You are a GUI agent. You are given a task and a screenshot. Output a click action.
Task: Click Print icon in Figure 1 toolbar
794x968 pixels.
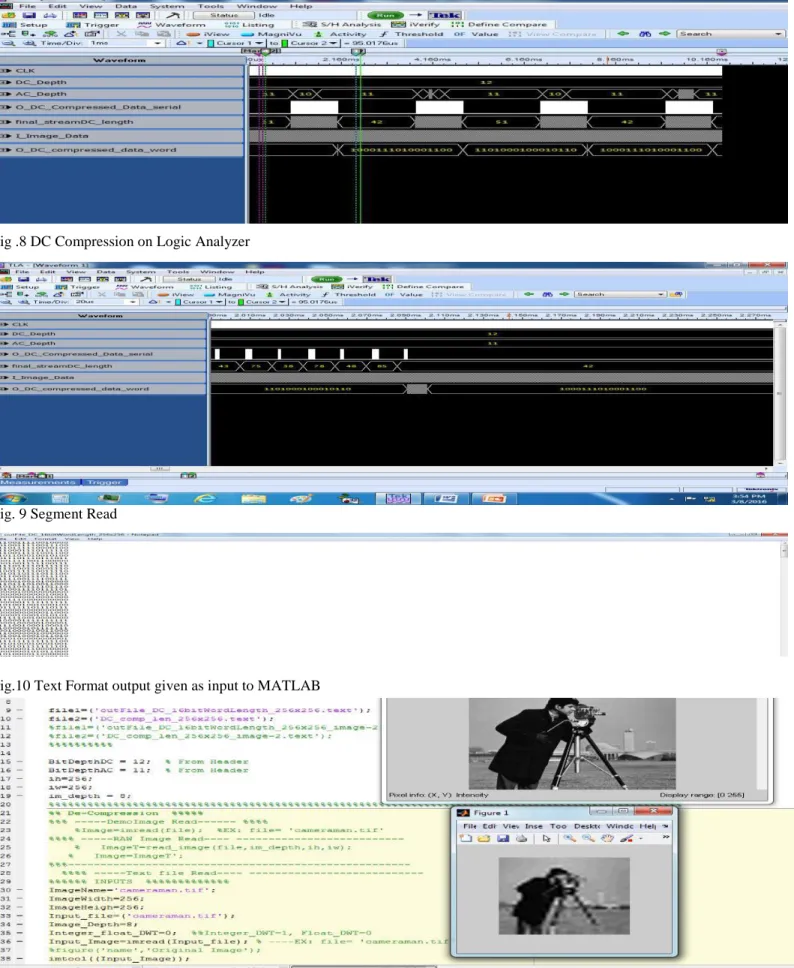[x=521, y=838]
